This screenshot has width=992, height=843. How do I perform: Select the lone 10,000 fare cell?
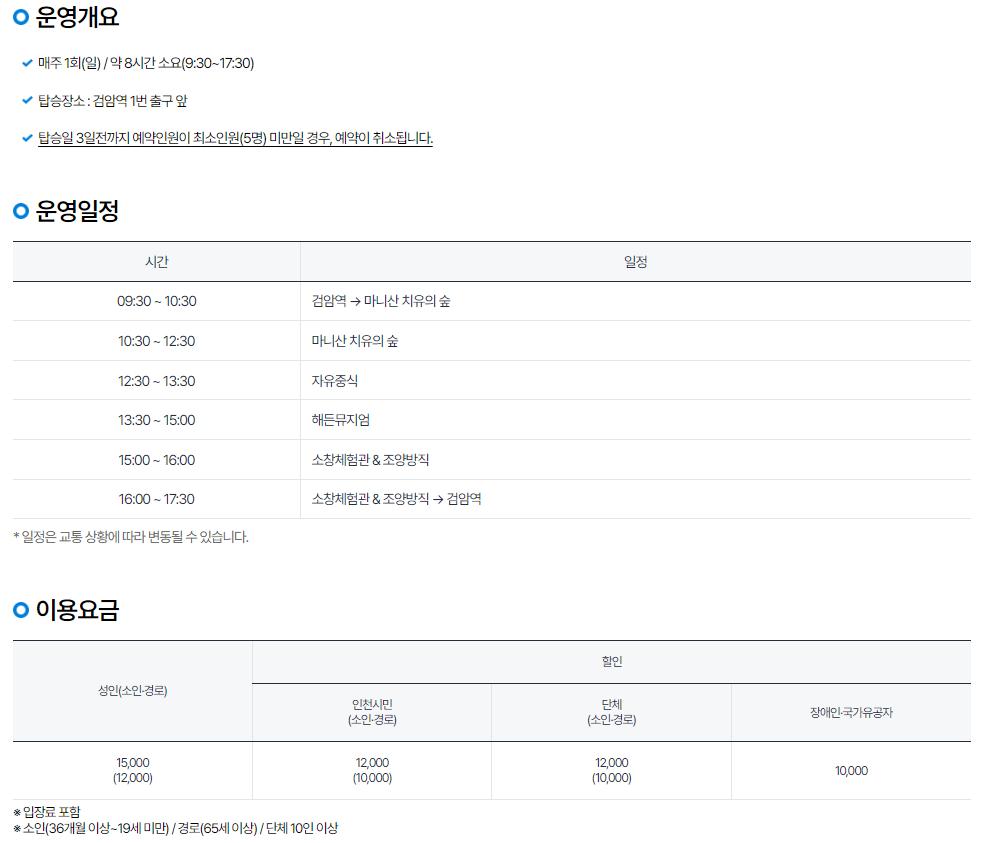852,771
